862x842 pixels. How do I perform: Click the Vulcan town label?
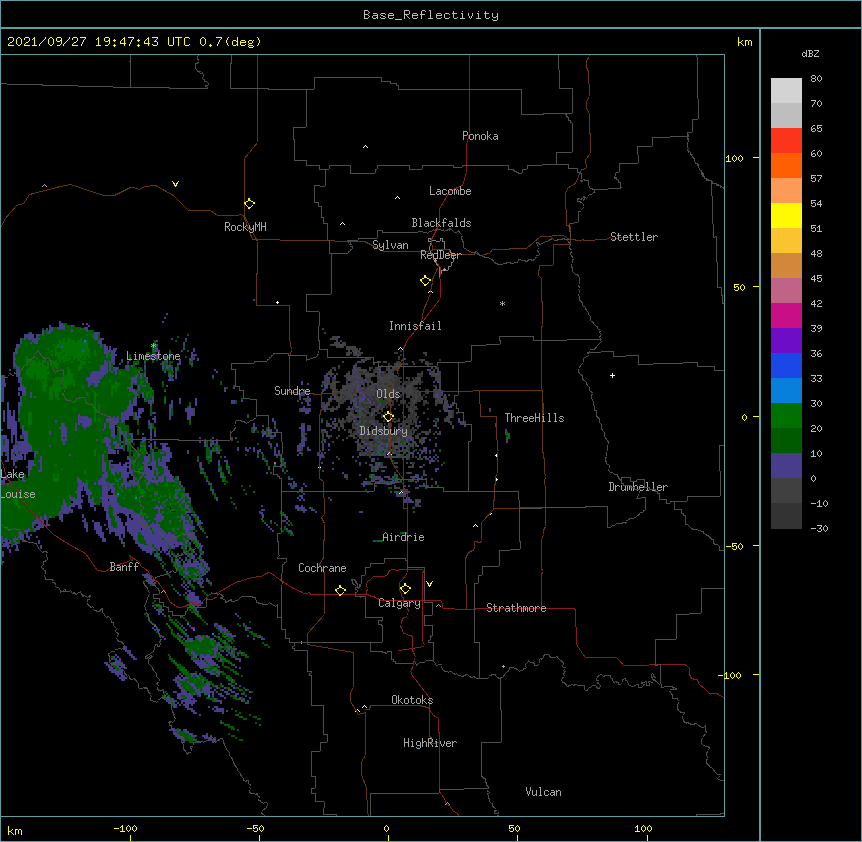[x=543, y=792]
